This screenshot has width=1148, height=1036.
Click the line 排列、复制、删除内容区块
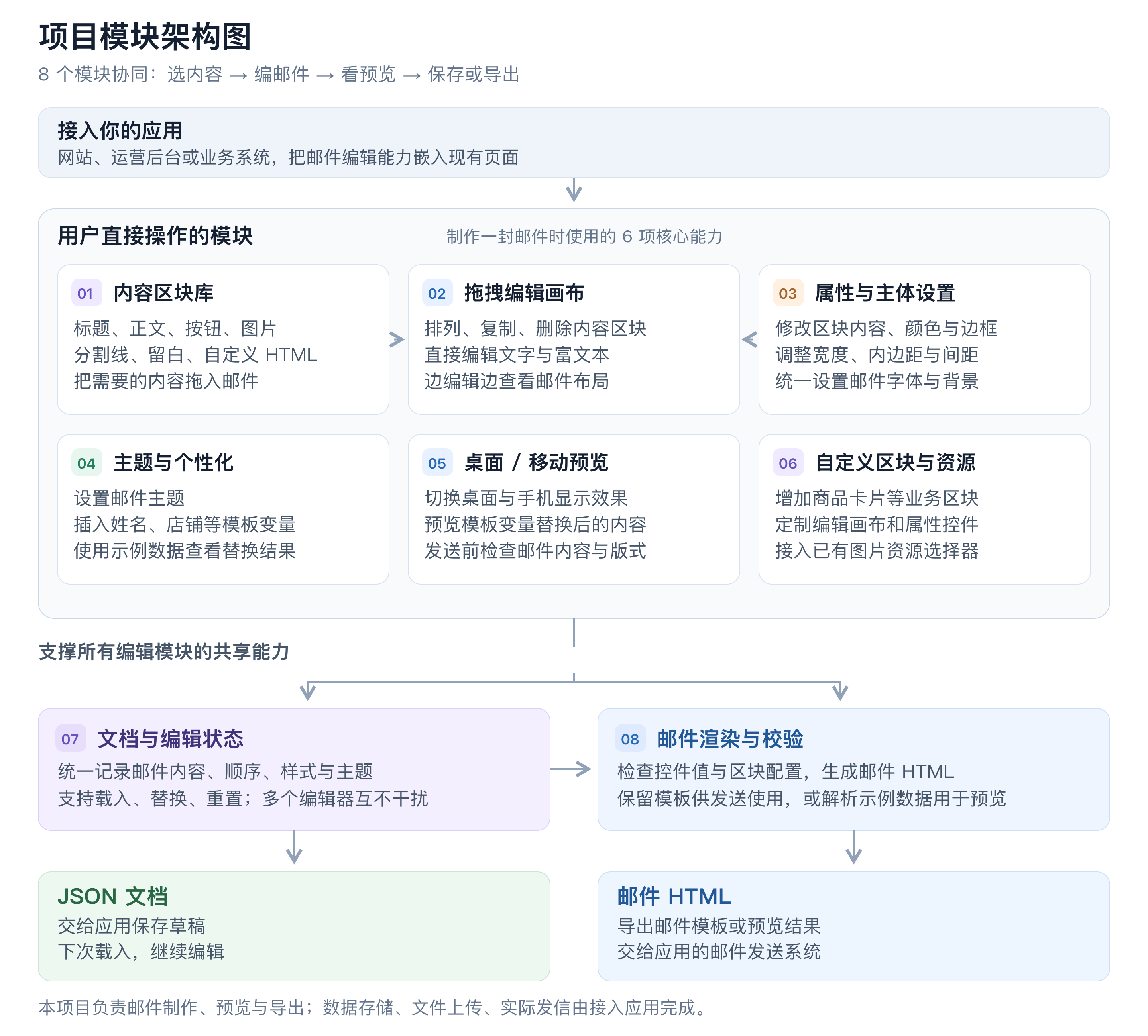pos(535,328)
